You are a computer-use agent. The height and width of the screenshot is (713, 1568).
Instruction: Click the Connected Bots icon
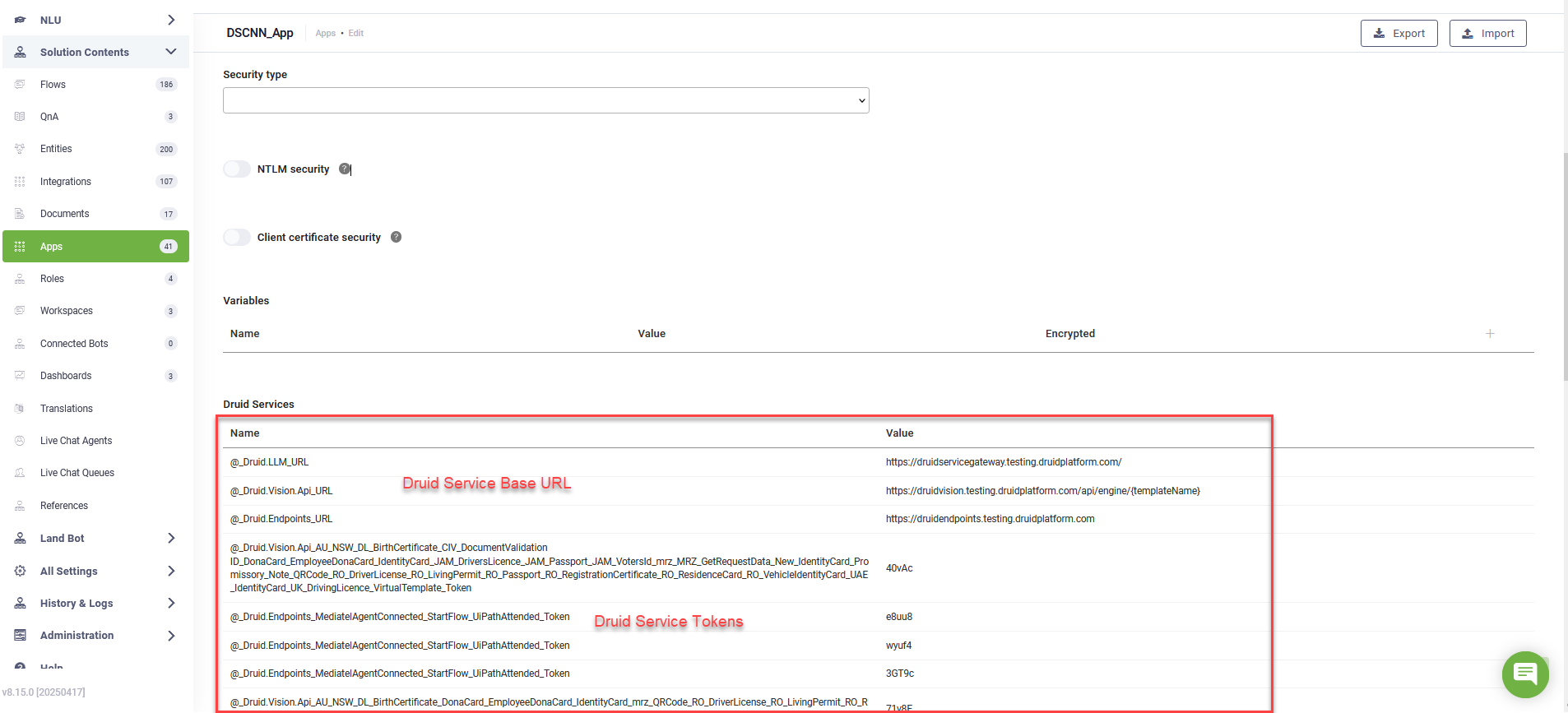(20, 344)
